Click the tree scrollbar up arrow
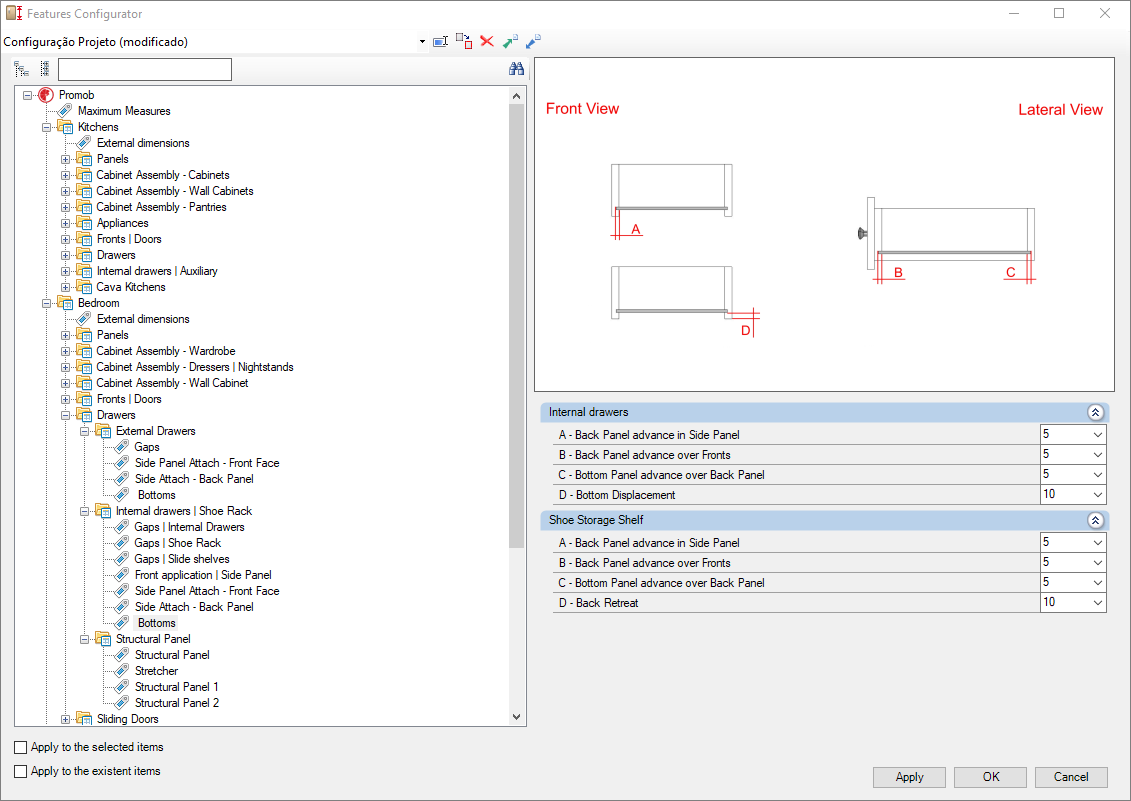Image resolution: width=1131 pixels, height=801 pixels. [x=516, y=95]
